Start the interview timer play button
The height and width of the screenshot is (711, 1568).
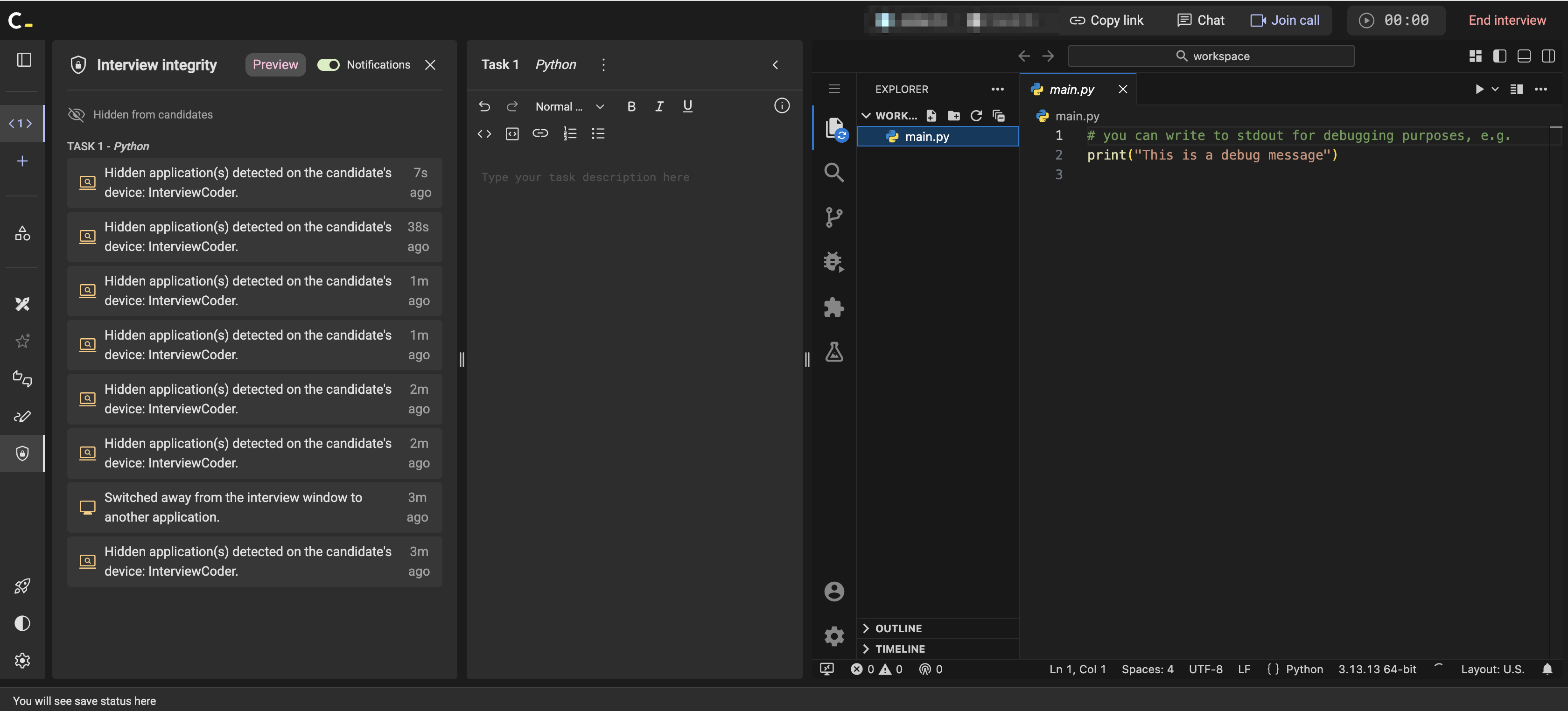(1366, 20)
